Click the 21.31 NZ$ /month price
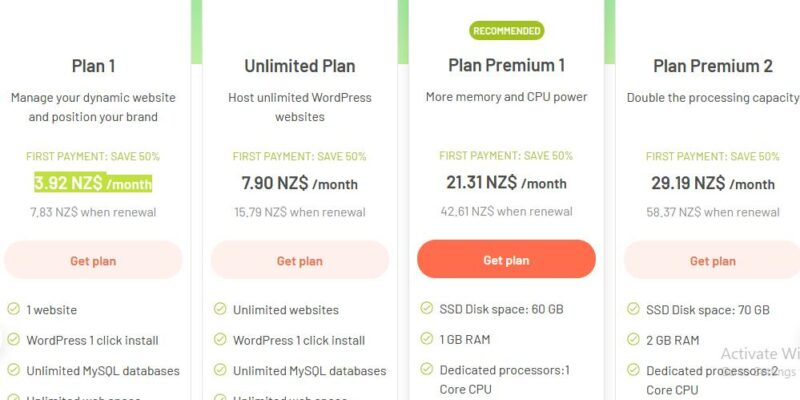Screen dimensions: 800x400 coord(507,182)
